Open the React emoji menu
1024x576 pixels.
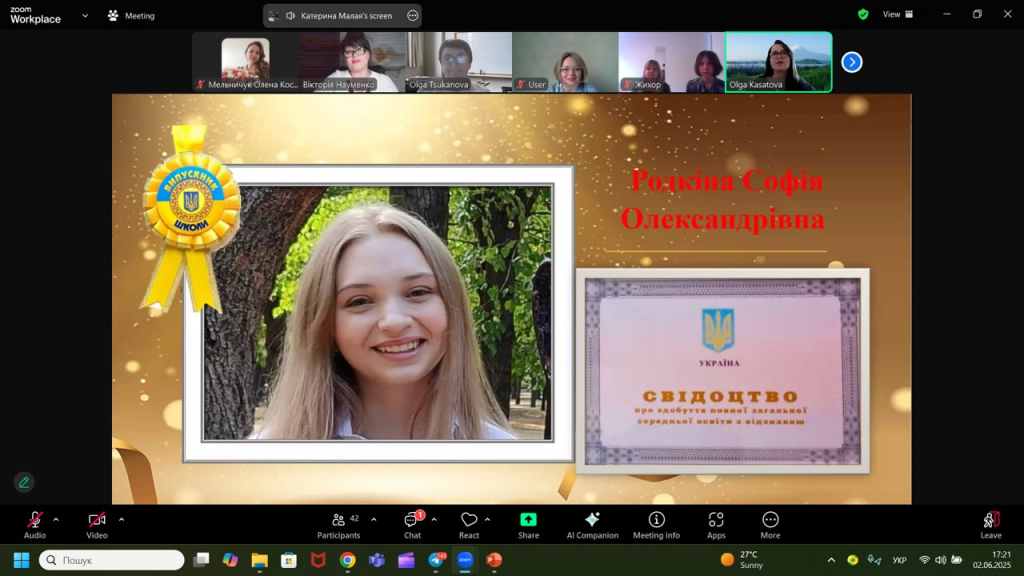click(x=469, y=524)
